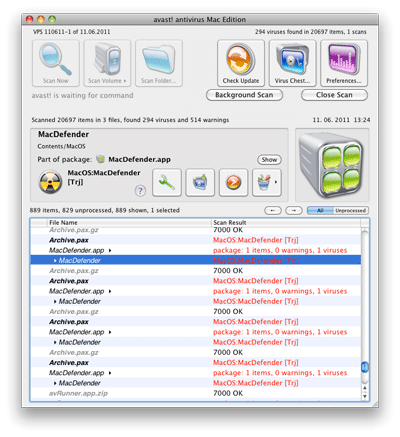This screenshot has height=437, width=400.
Task: Sort by Scan Result column header
Action: pyautogui.click(x=286, y=223)
